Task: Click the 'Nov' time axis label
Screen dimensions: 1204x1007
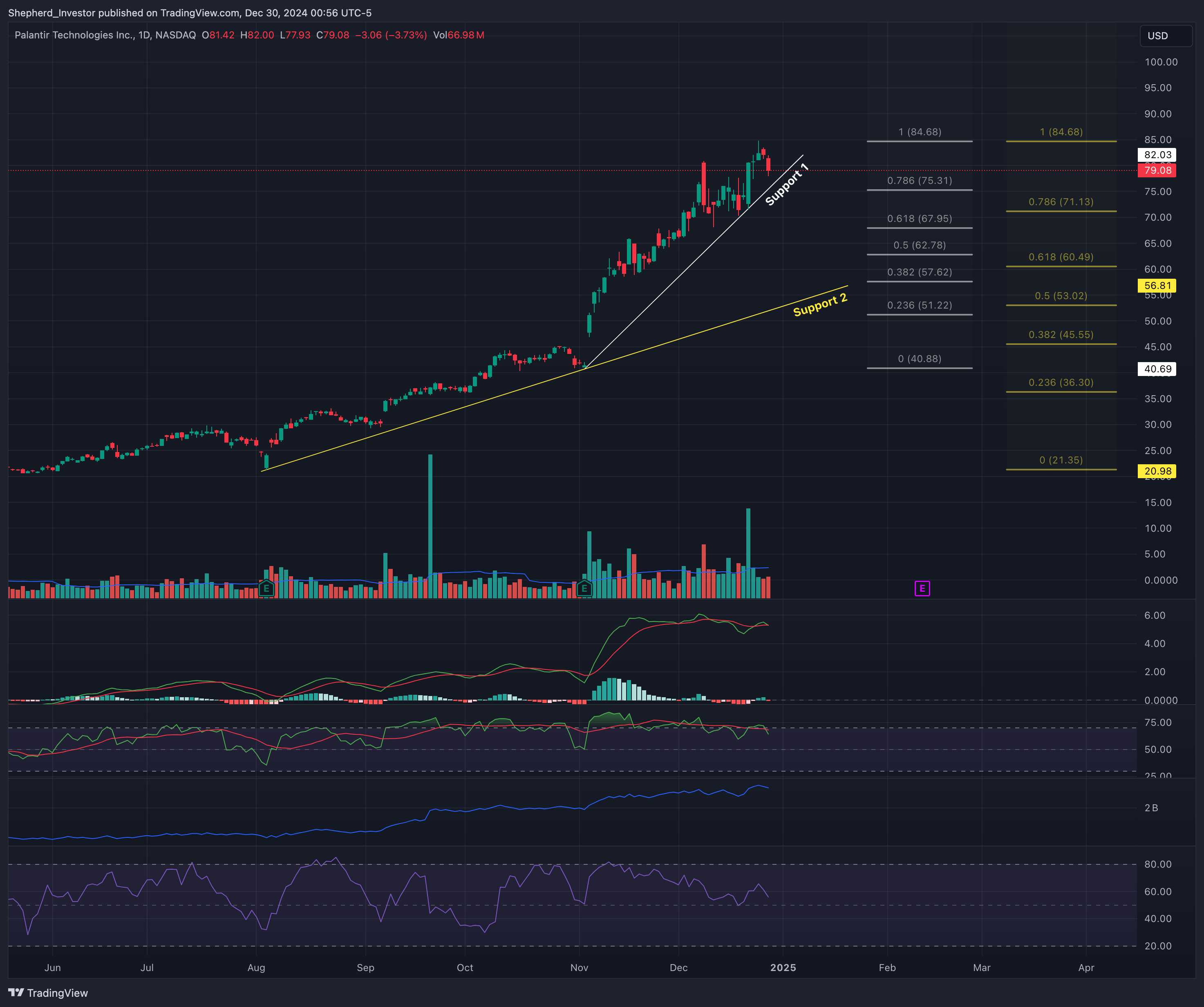Action: pos(579,968)
